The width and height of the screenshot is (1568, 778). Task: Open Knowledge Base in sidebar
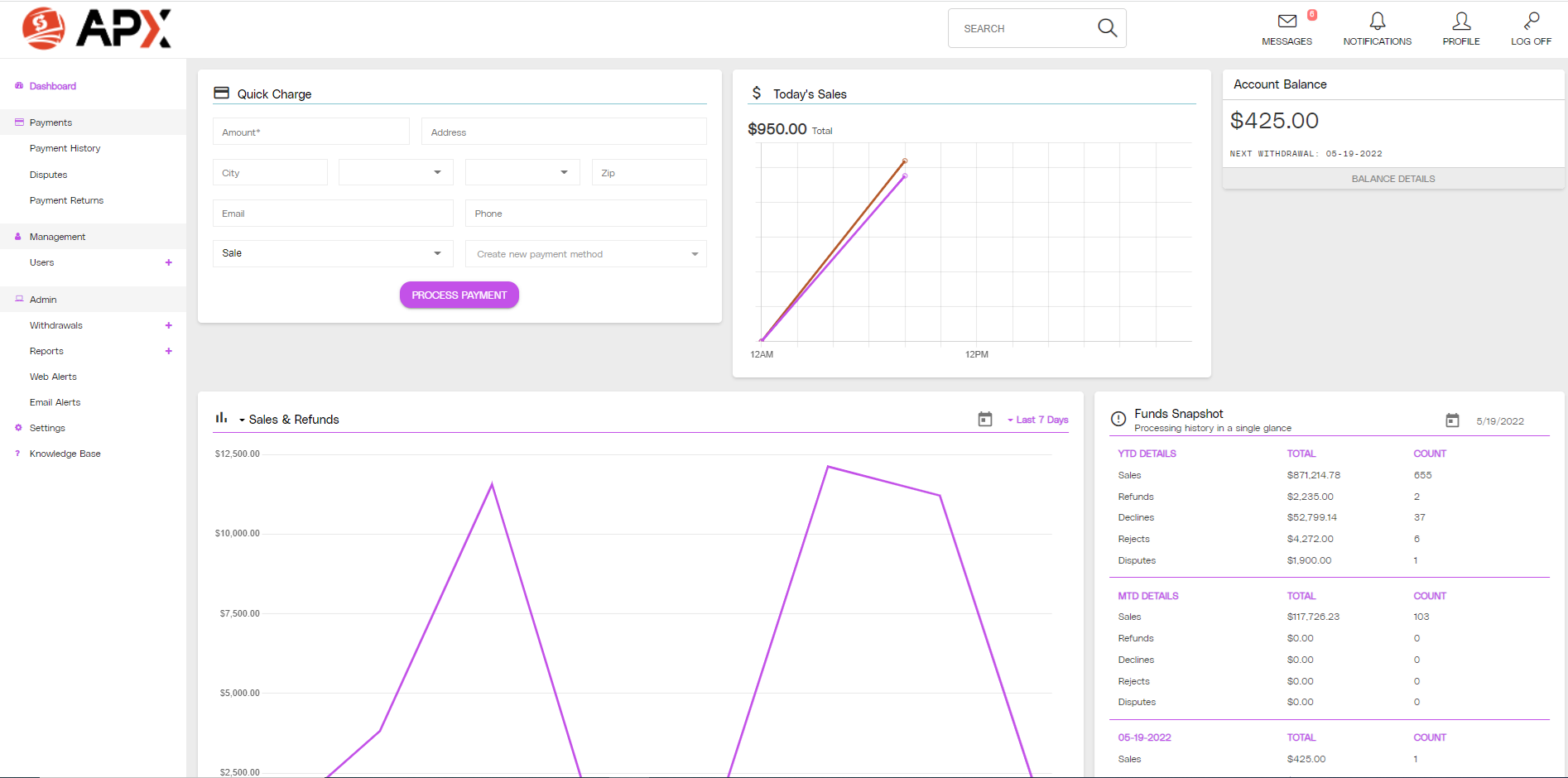pyautogui.click(x=65, y=454)
